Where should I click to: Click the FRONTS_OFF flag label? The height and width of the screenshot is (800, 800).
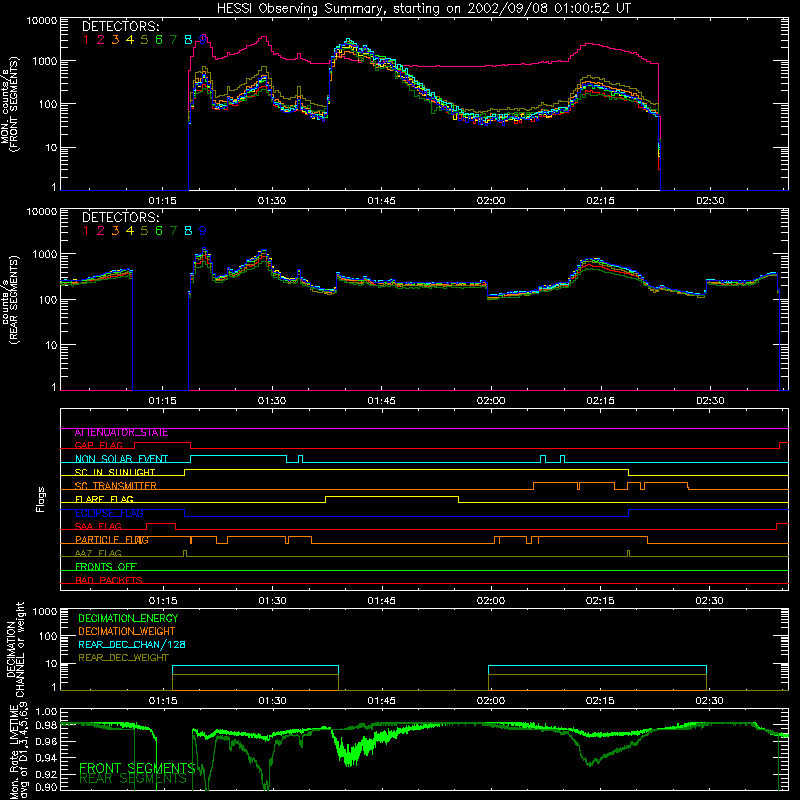click(106, 567)
